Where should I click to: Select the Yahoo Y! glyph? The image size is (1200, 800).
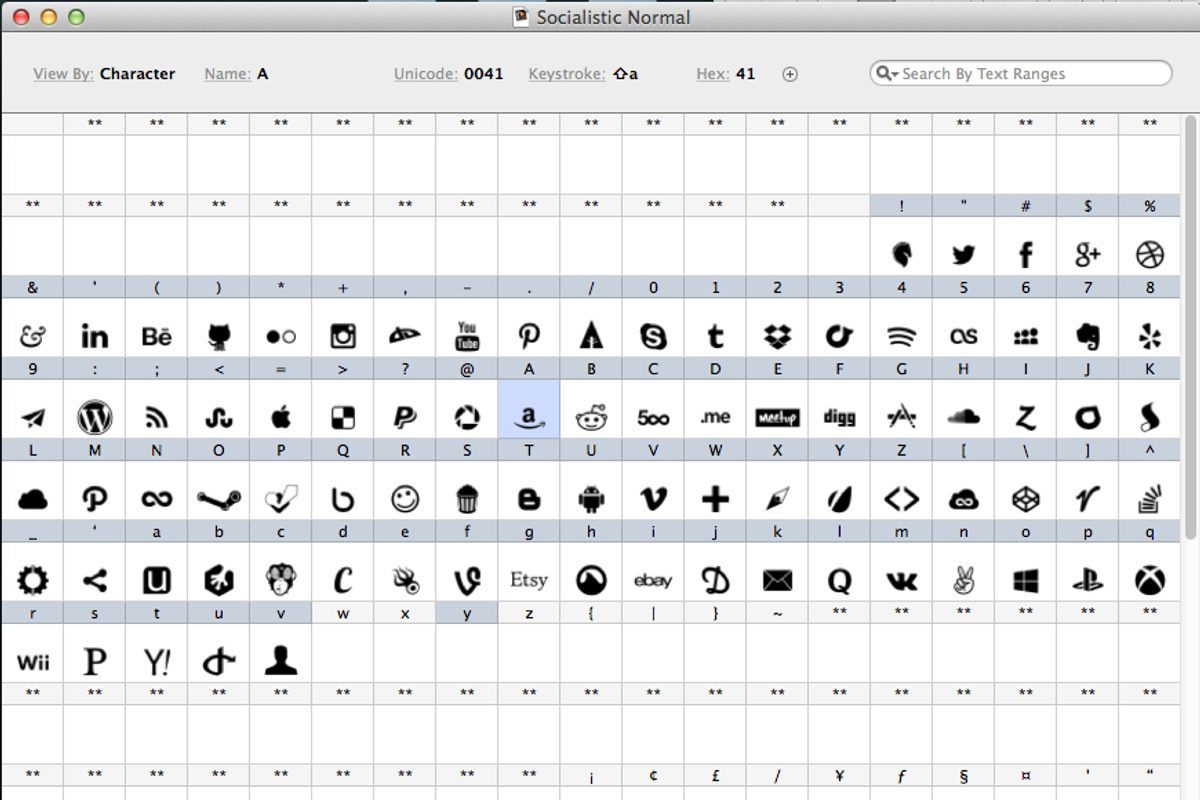157,661
